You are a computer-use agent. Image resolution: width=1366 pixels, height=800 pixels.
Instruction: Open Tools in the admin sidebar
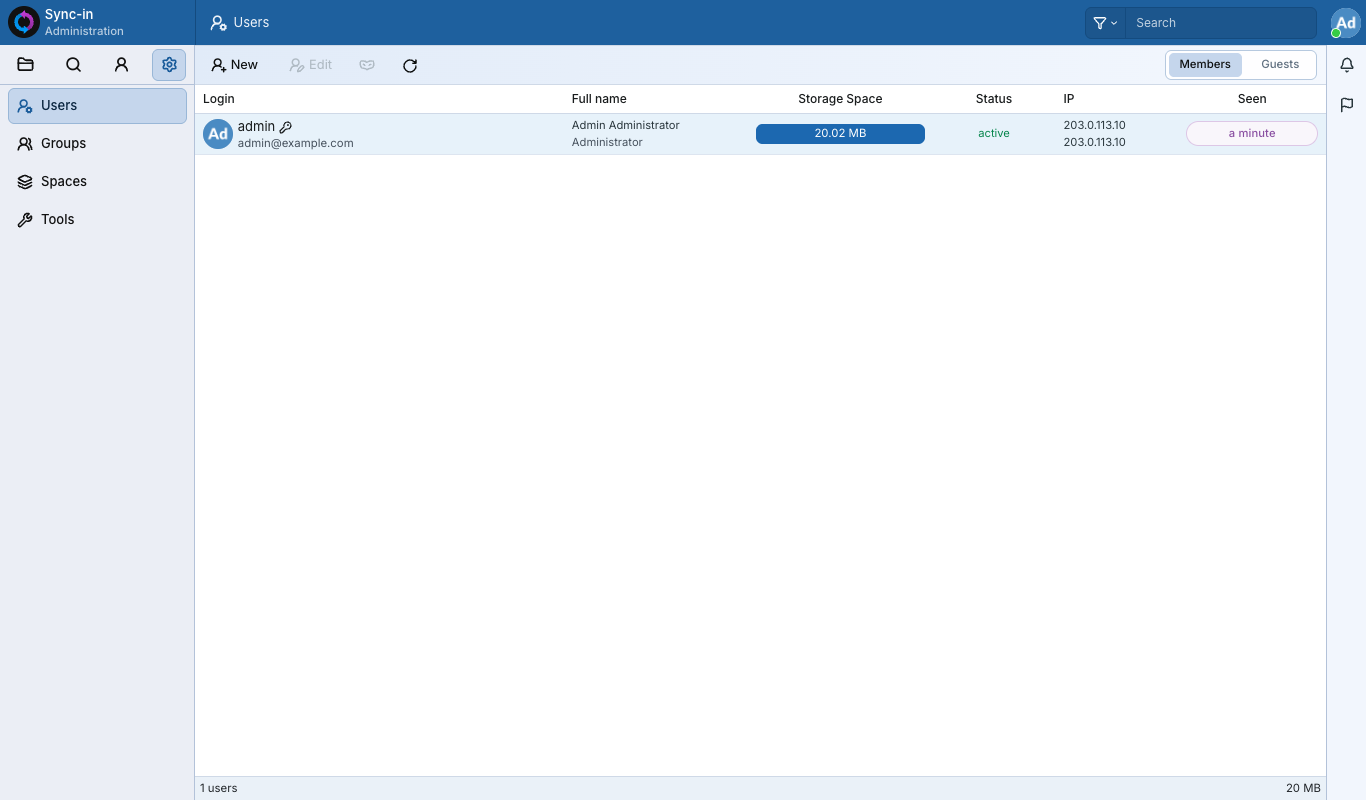(97, 220)
